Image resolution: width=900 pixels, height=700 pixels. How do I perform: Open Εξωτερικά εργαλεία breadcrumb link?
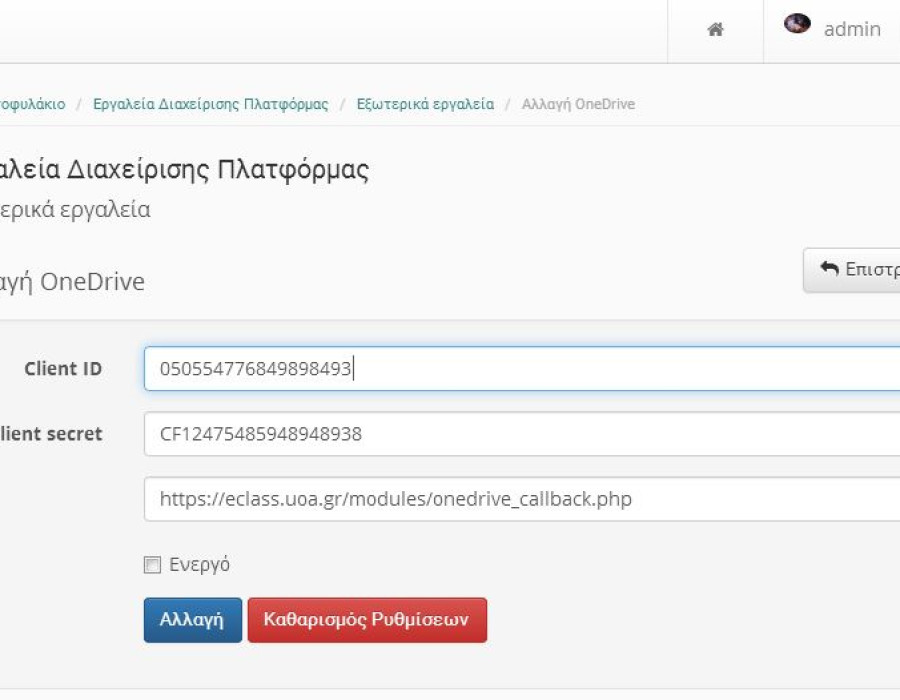(425, 104)
